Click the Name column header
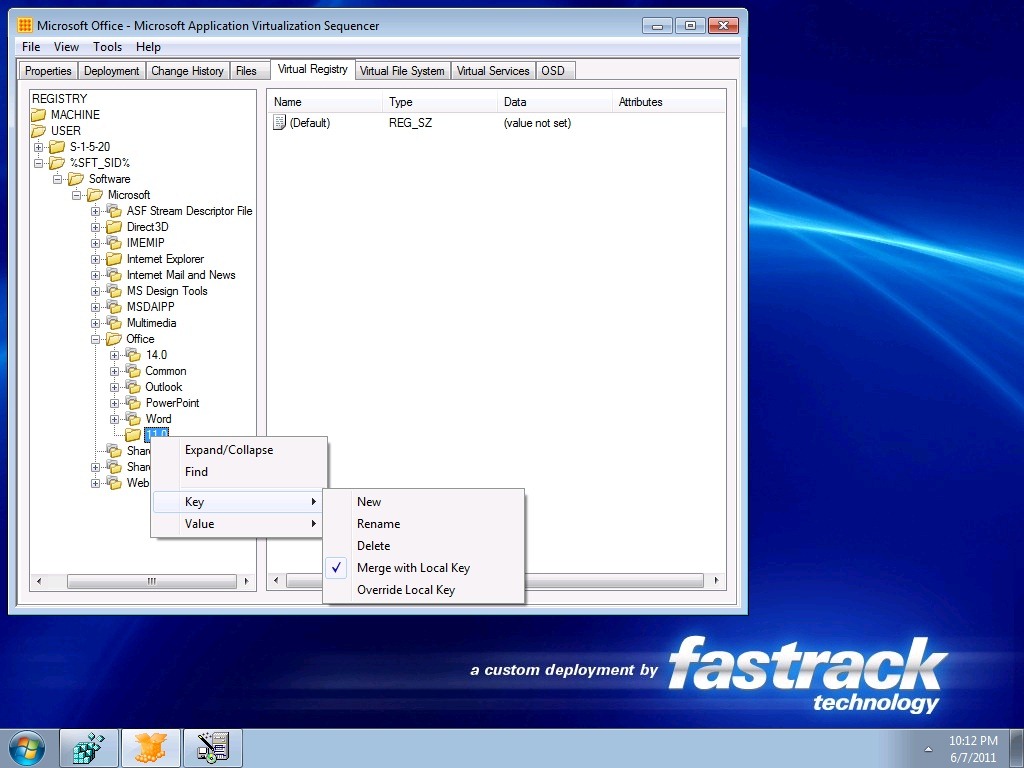 tap(325, 102)
